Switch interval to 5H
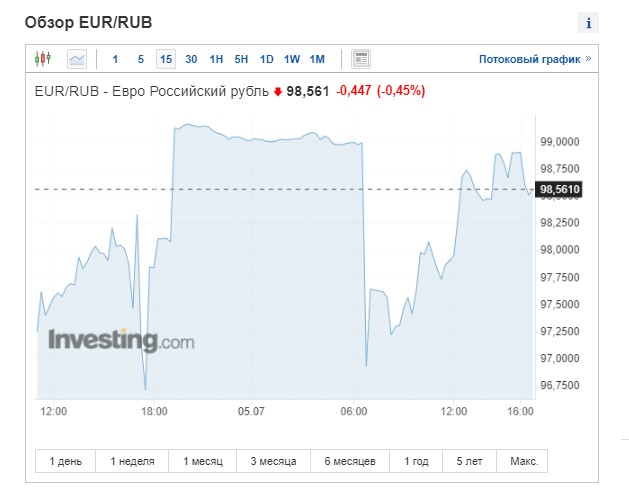629x498 pixels. [241, 59]
